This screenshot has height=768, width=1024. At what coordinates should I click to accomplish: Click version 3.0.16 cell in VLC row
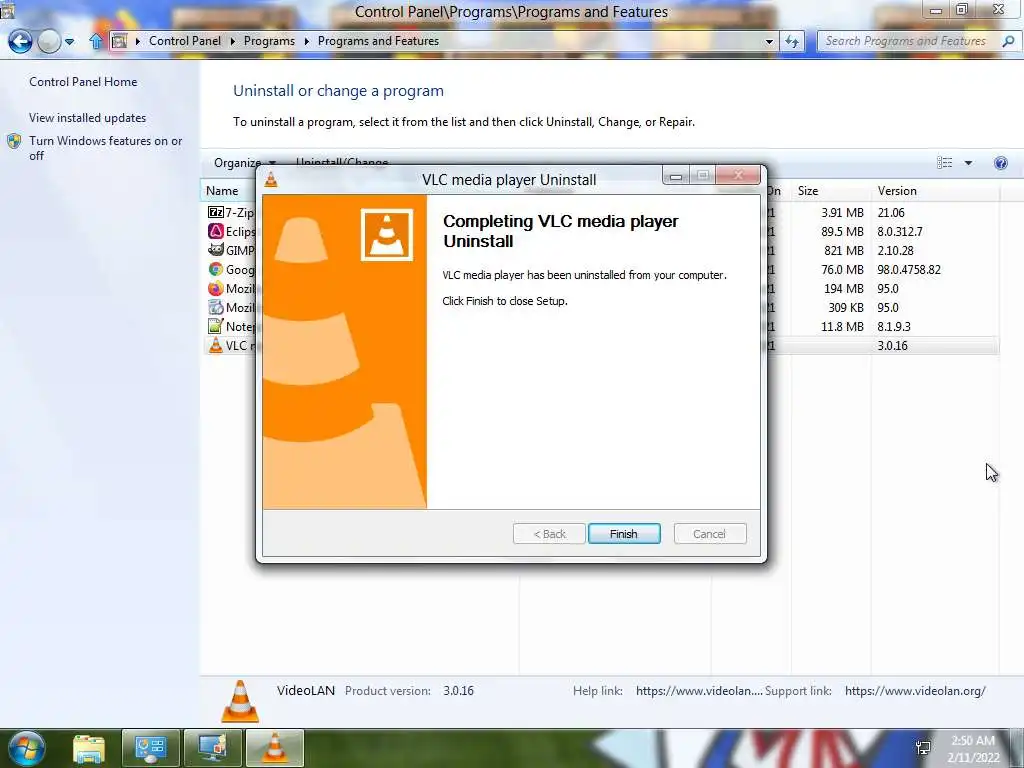(892, 345)
